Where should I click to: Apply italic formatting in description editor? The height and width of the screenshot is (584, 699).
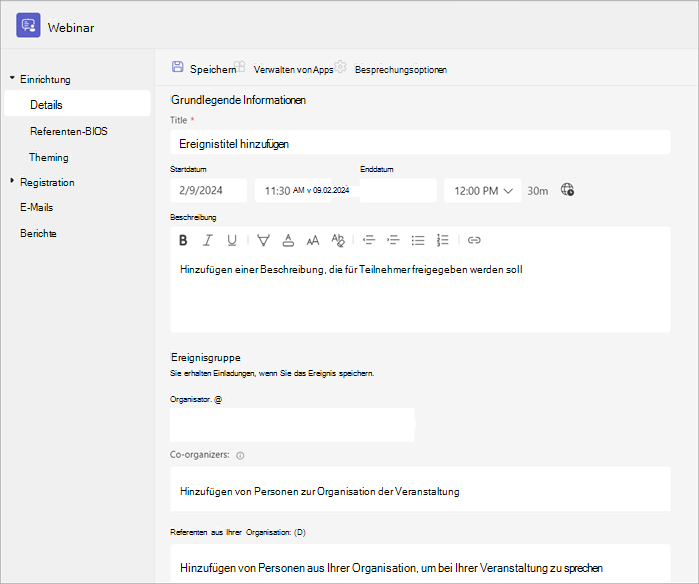tap(207, 240)
